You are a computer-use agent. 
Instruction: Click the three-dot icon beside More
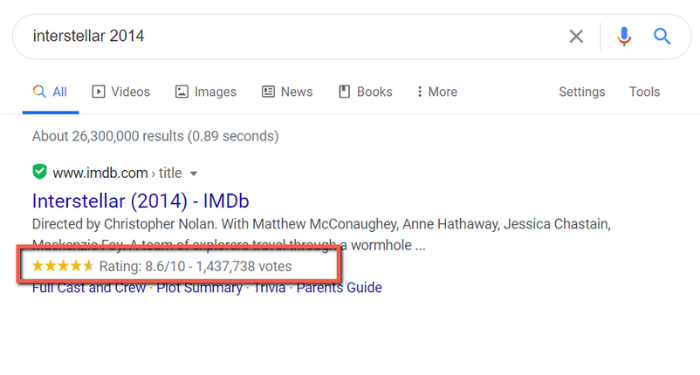[x=419, y=92]
